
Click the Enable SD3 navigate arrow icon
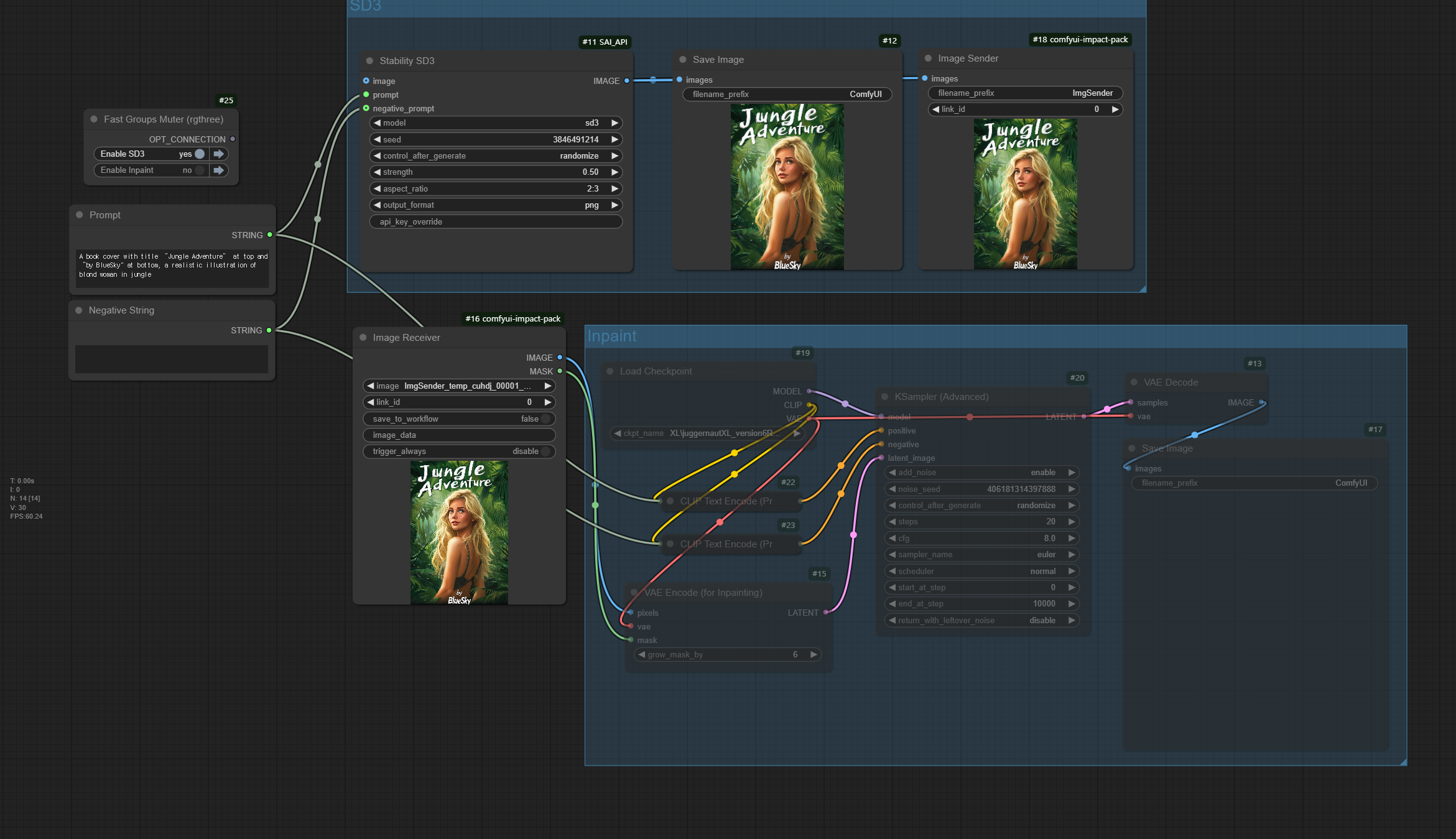pos(218,154)
